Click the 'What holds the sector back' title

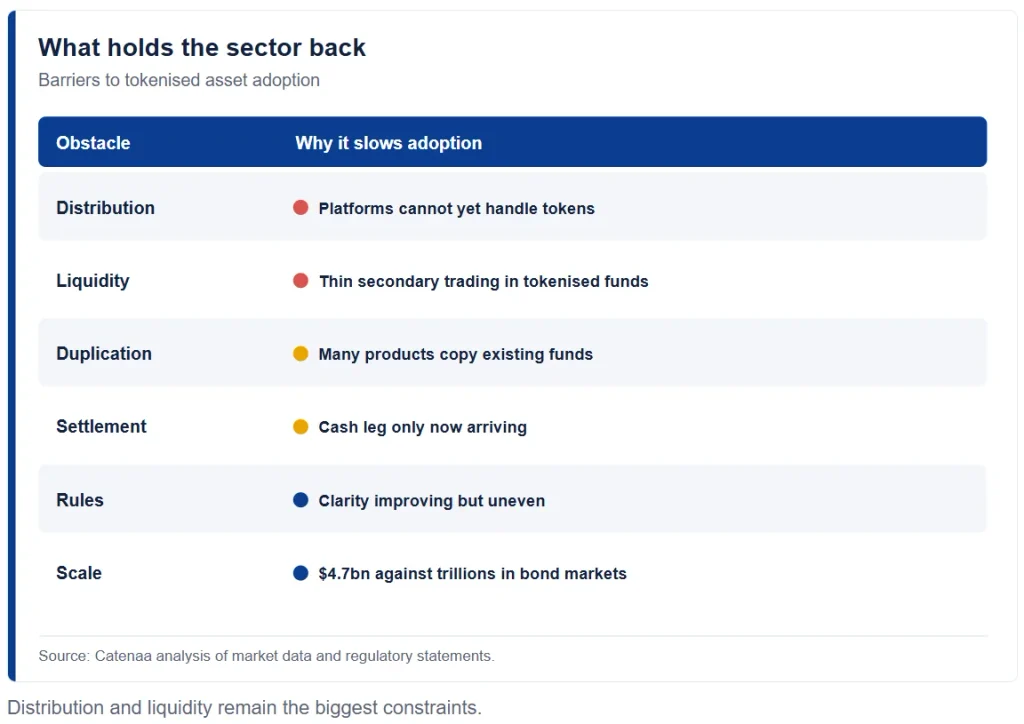coord(202,48)
